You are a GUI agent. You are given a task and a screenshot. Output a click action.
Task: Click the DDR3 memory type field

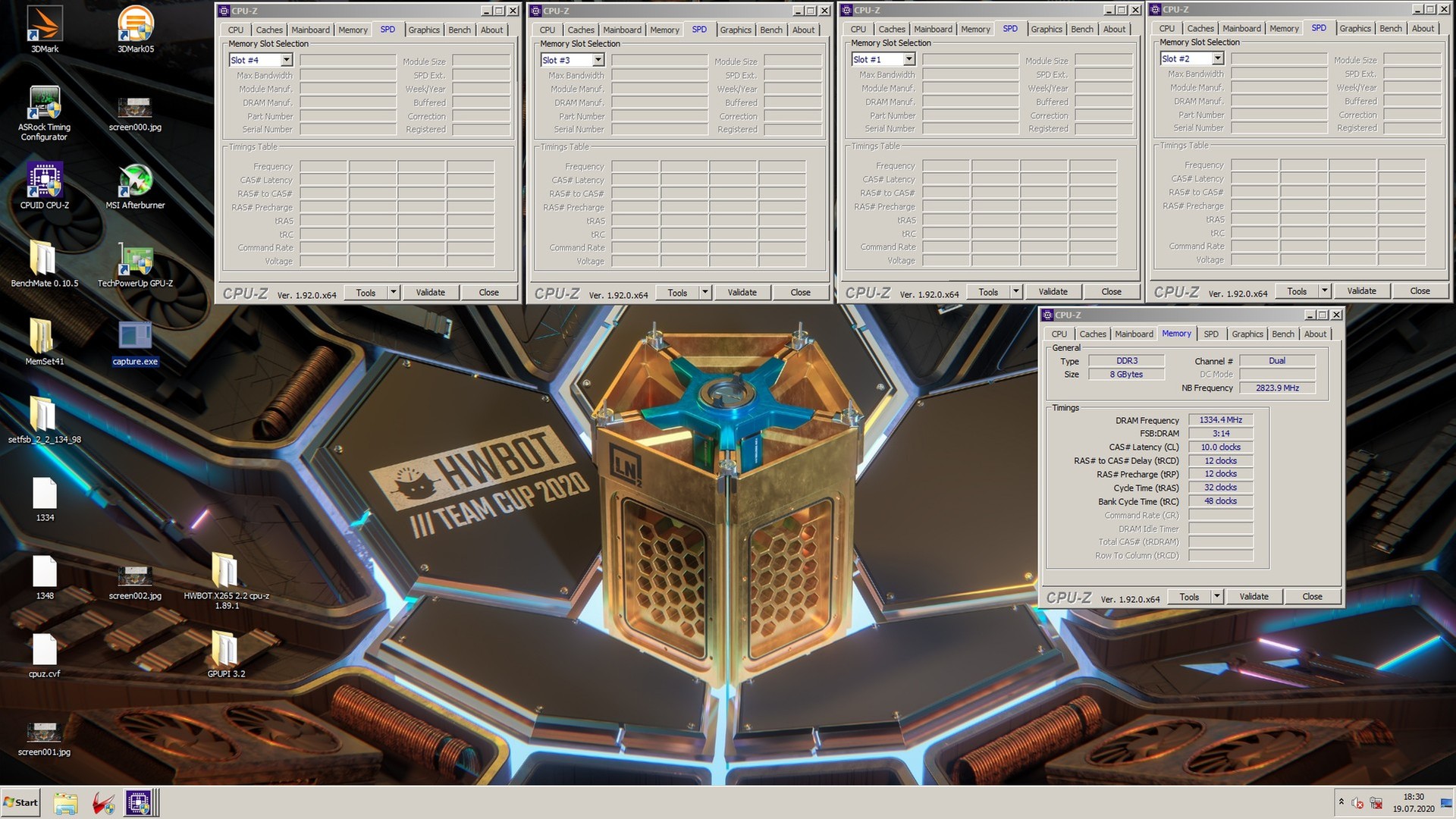pos(1127,360)
